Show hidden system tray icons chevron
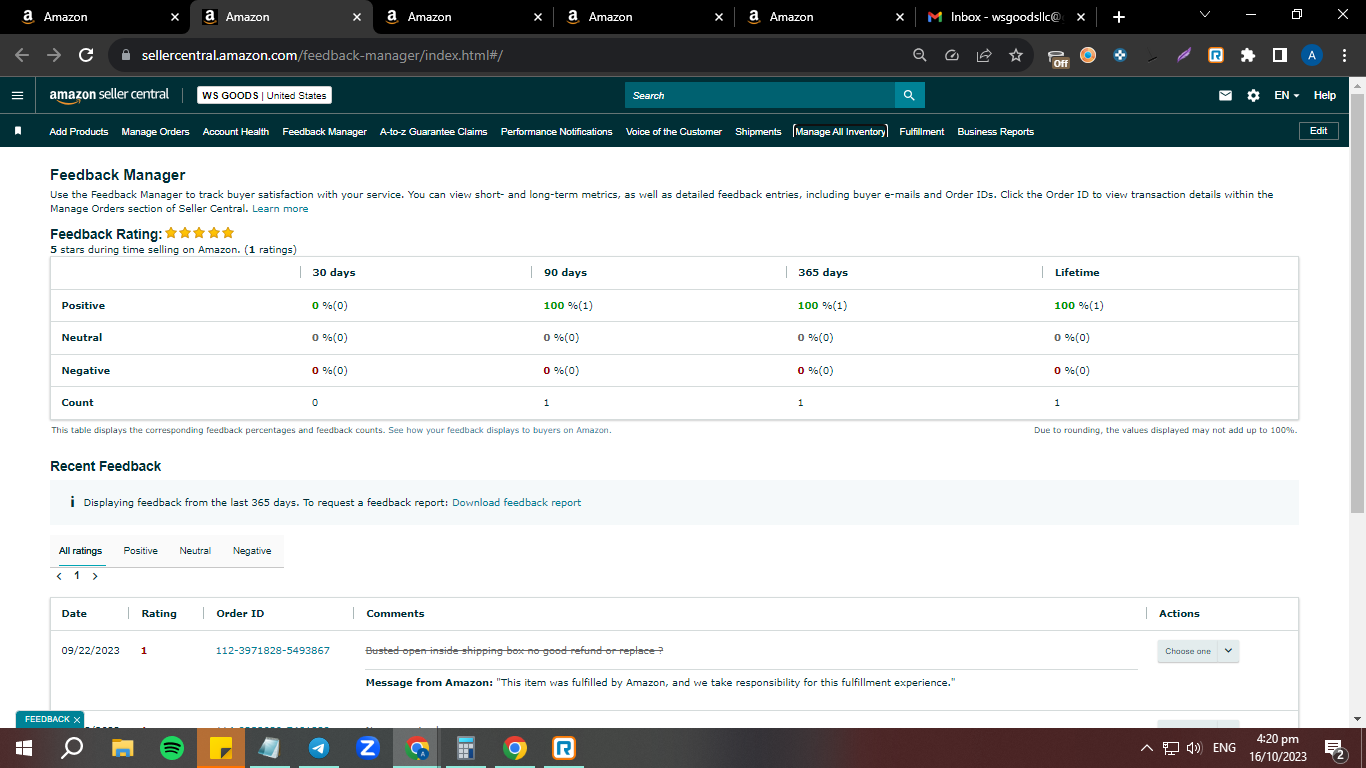The image size is (1366, 768). 1146,748
